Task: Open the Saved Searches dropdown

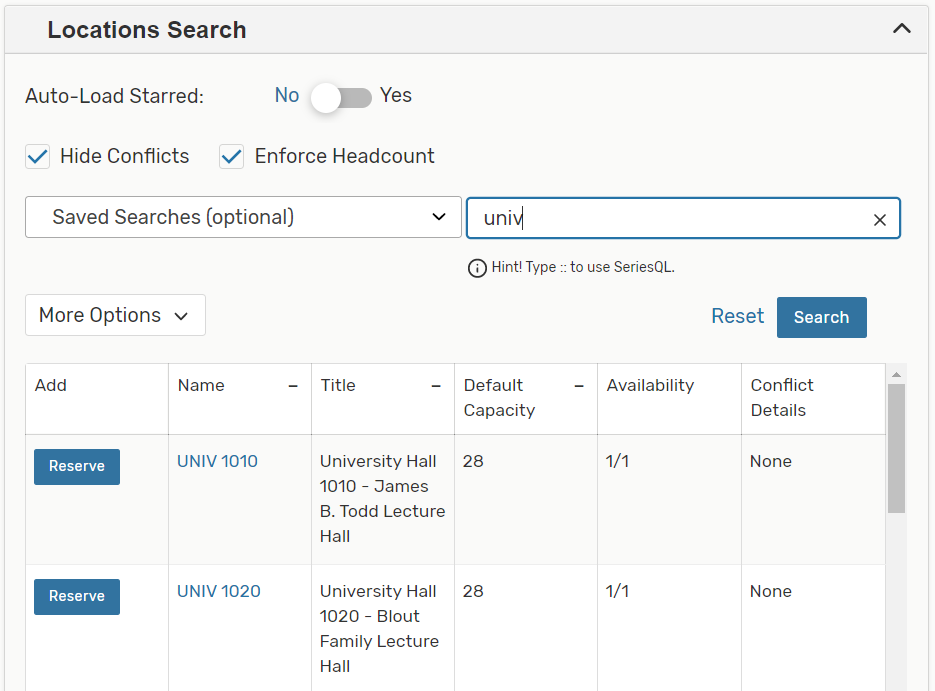Action: (x=243, y=217)
